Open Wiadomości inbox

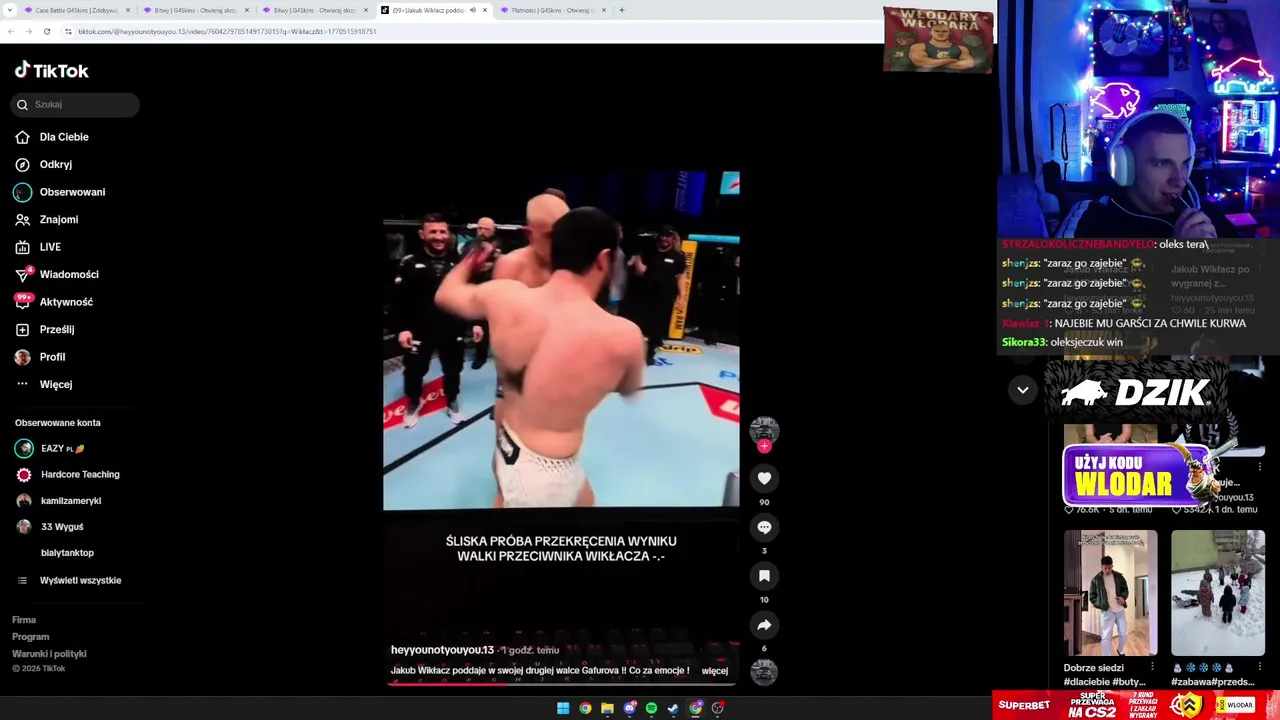click(69, 274)
